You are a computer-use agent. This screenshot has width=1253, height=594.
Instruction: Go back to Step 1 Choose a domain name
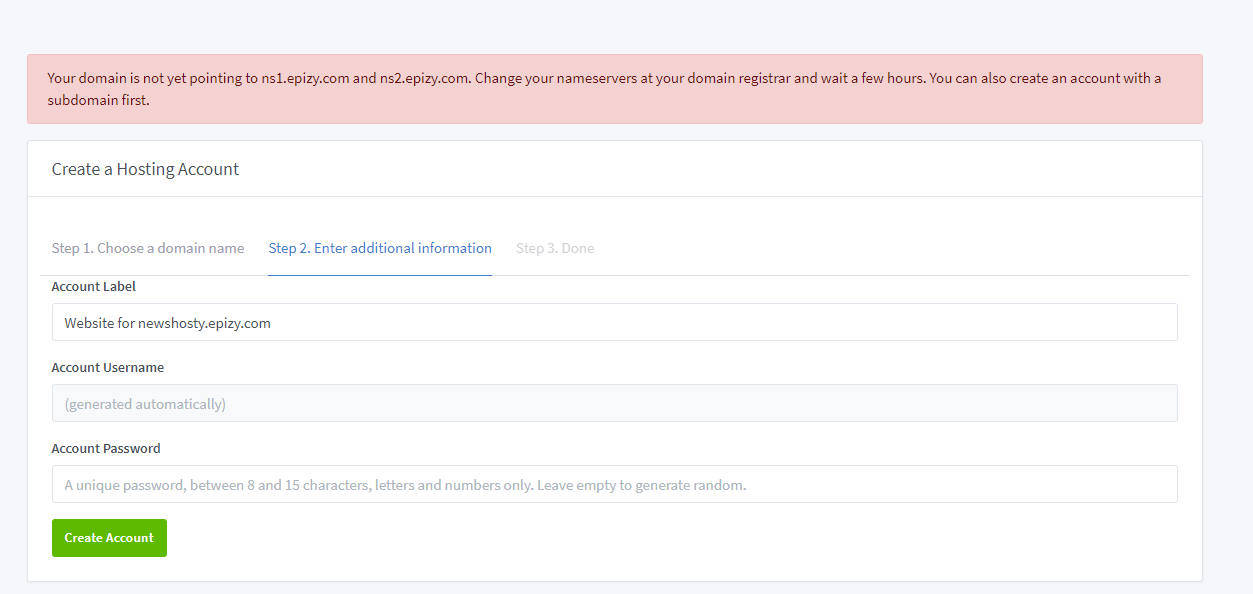pos(148,248)
